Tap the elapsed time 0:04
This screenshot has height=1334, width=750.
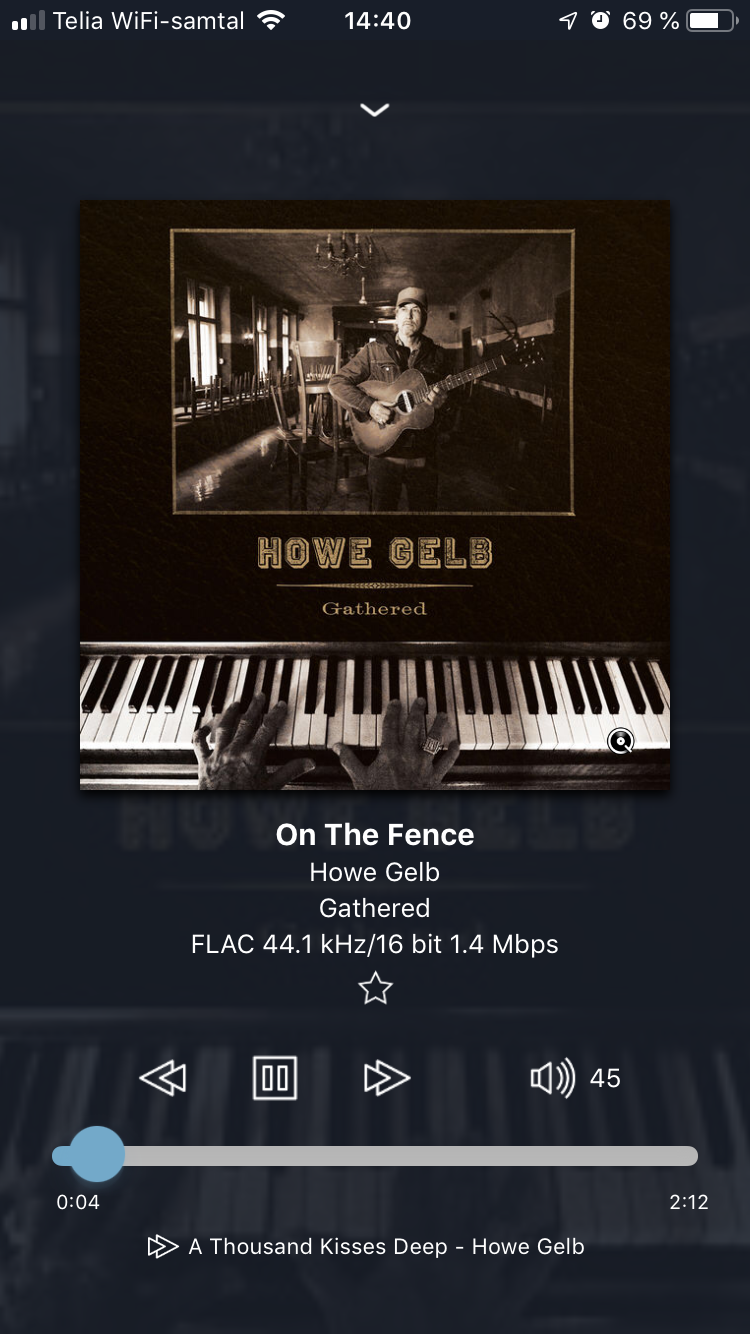tap(78, 1202)
